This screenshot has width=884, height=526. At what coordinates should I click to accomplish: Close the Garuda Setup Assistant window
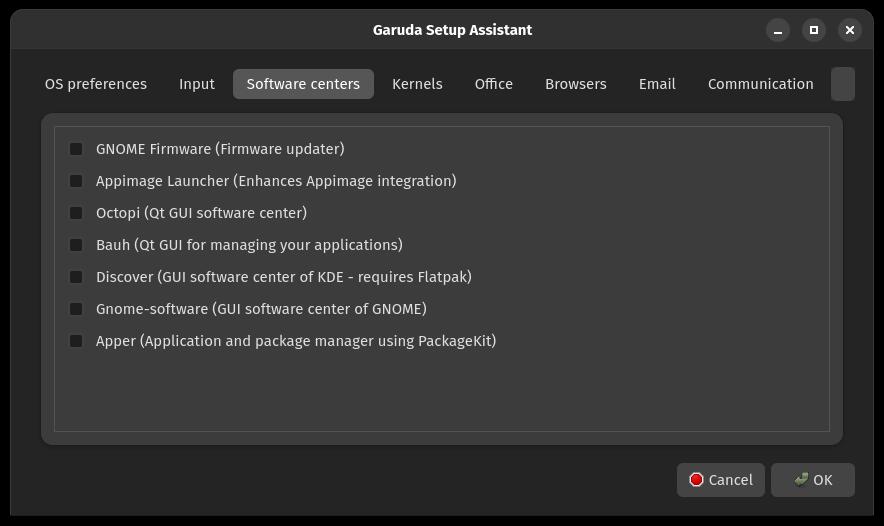850,30
